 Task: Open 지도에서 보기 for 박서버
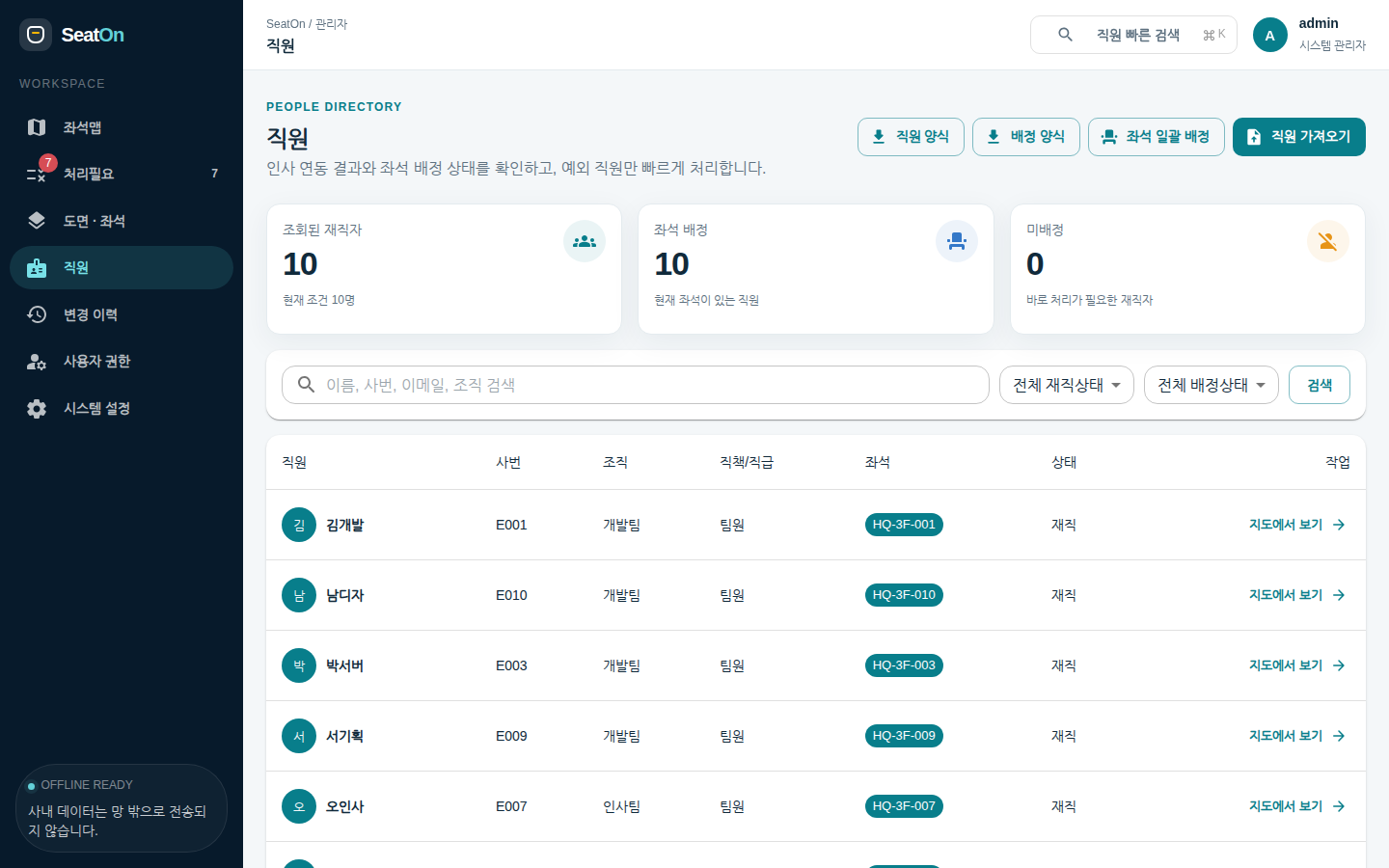pyautogui.click(x=1297, y=665)
